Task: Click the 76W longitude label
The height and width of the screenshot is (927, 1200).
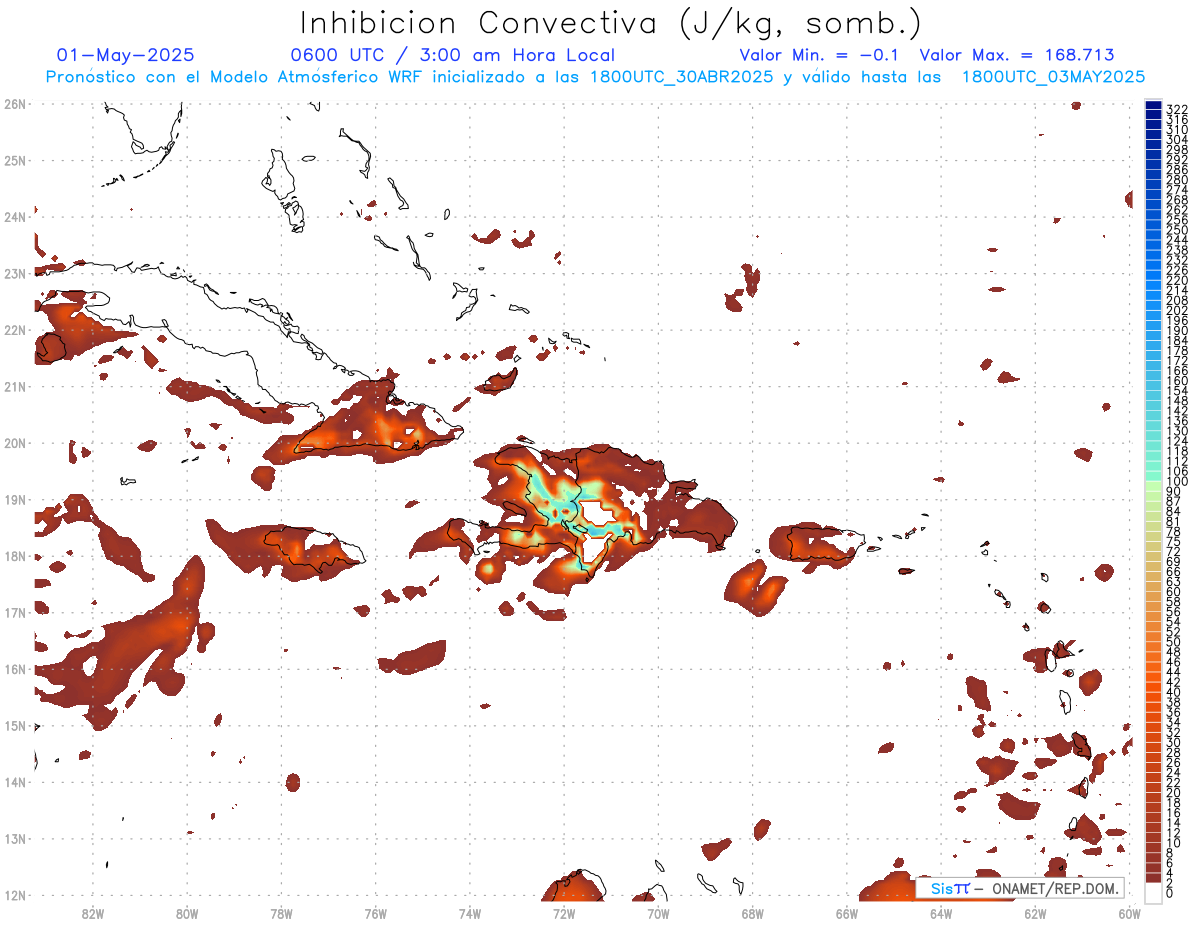Action: (376, 913)
